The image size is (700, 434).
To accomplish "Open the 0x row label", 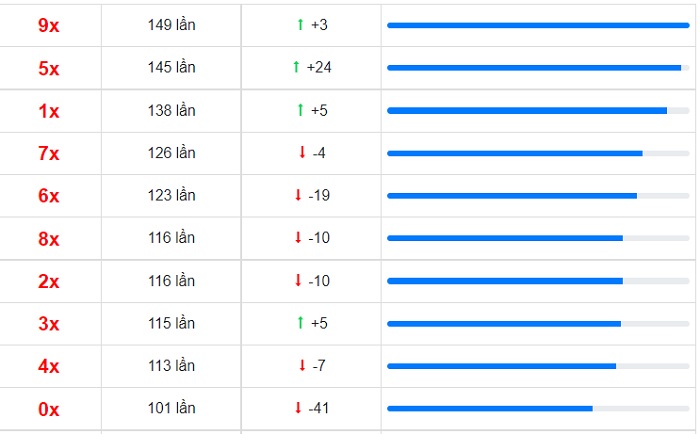I will tap(49, 409).
